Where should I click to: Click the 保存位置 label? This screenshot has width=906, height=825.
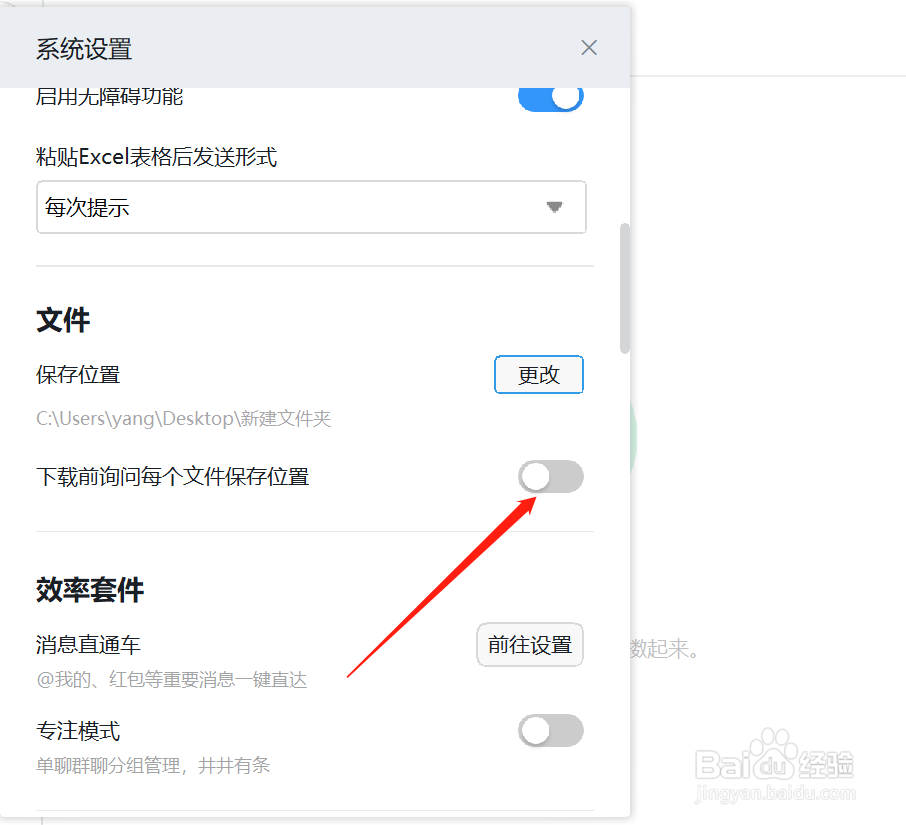(78, 374)
